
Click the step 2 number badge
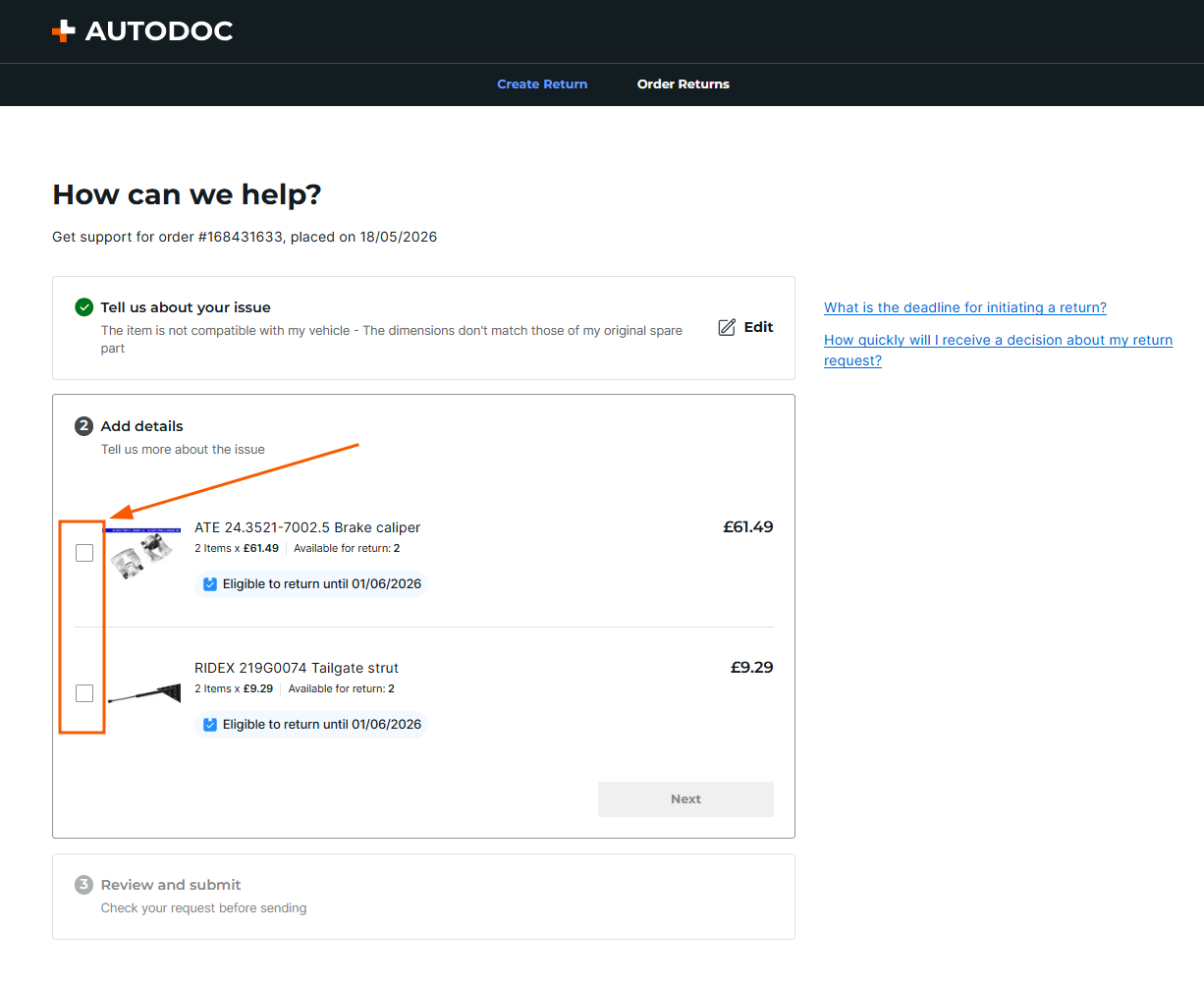[84, 426]
